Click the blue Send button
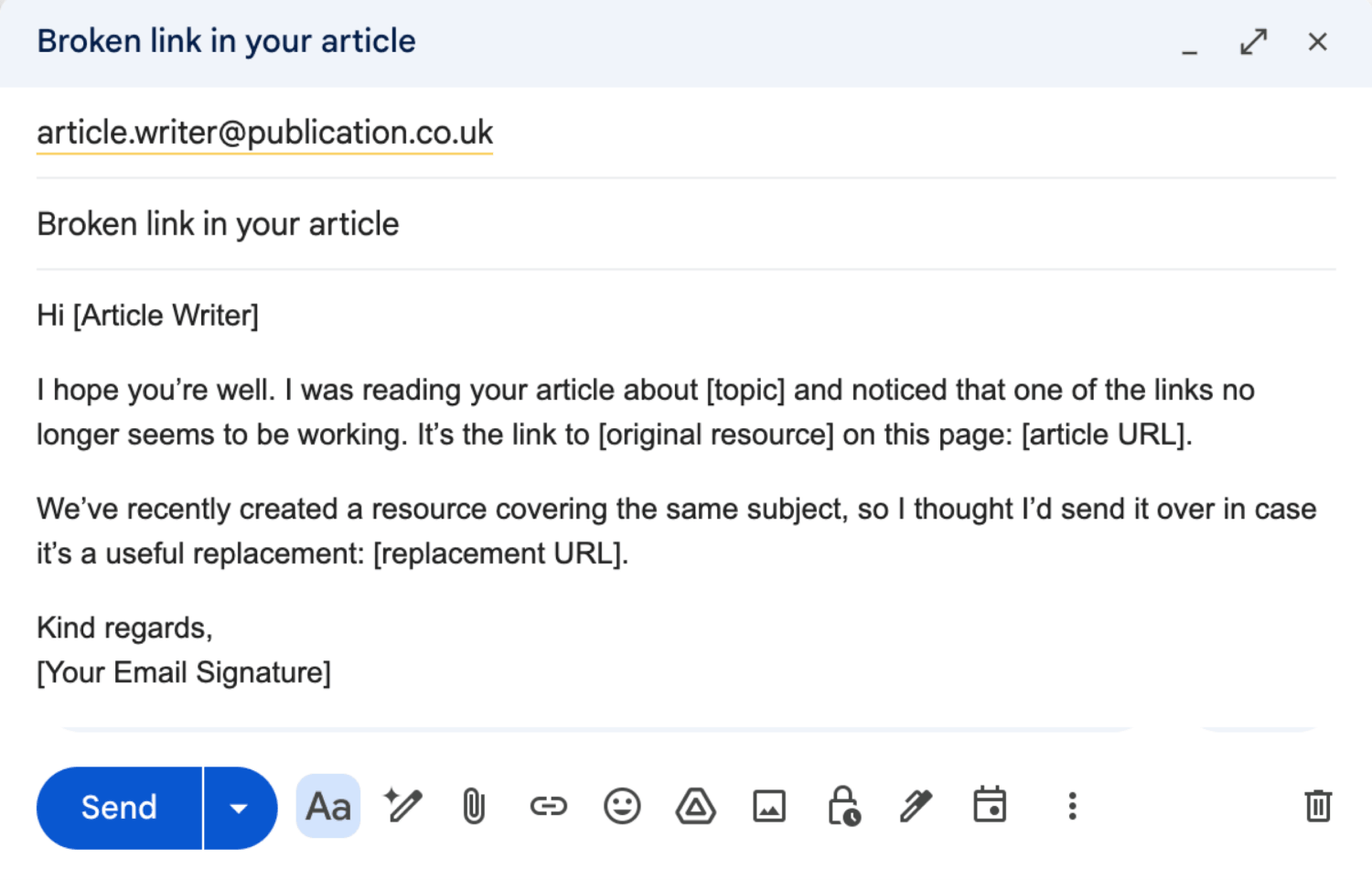The width and height of the screenshot is (1372, 880). 119,808
